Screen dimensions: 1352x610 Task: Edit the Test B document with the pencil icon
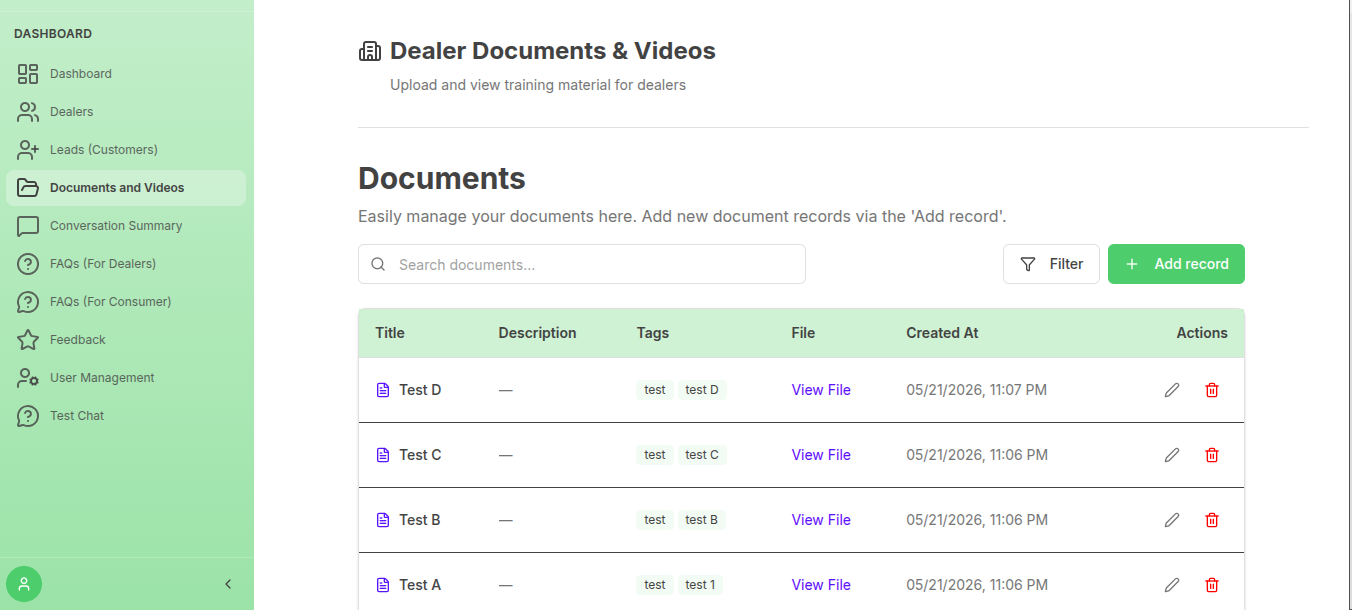1172,520
